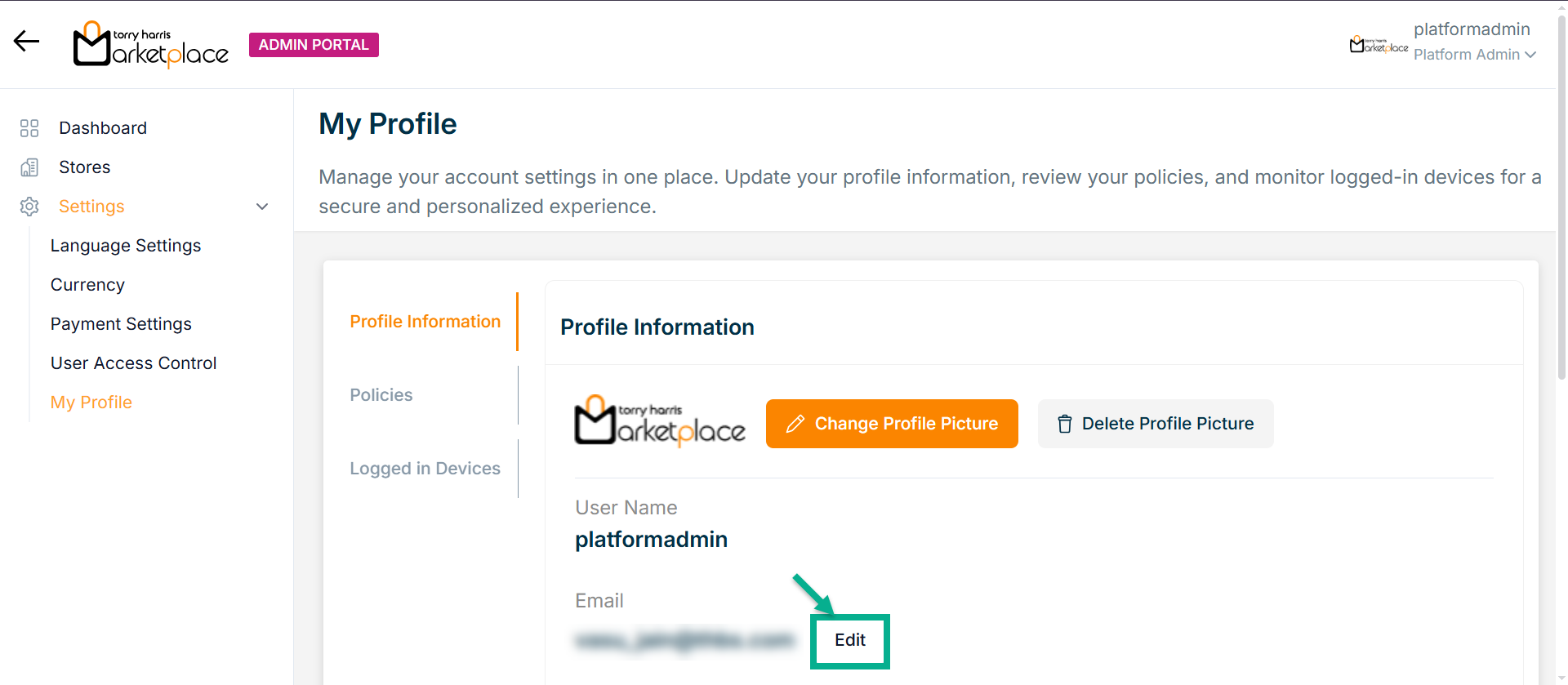Select the Profile Information tab

[425, 322]
